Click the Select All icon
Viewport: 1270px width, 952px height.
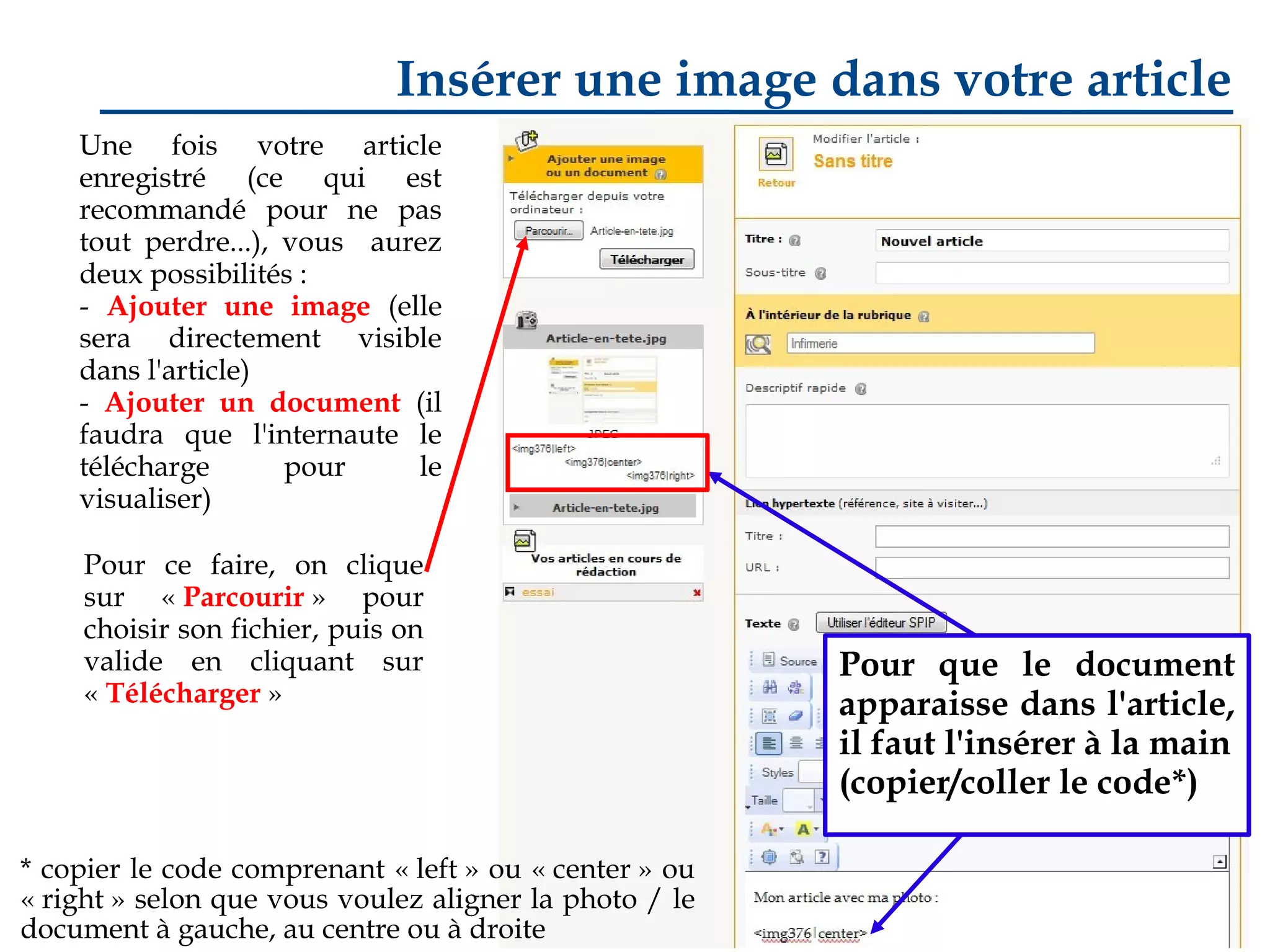(770, 716)
